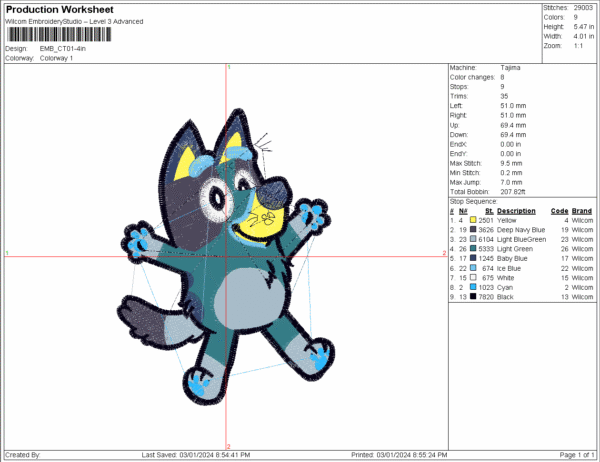Screen dimensions: 600x462
Task: Click the Min Stitch value 0.2 mm
Action: [511, 173]
